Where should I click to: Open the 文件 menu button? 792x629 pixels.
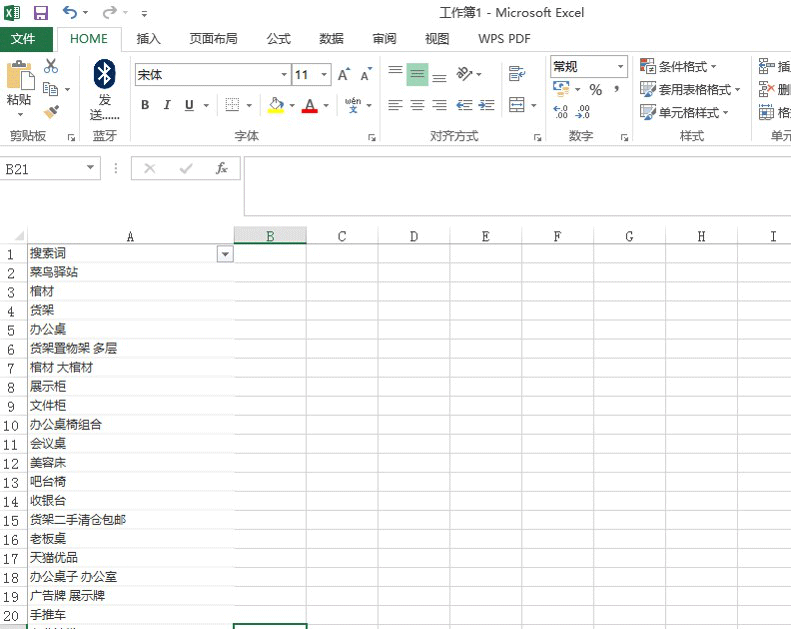click(x=23, y=39)
